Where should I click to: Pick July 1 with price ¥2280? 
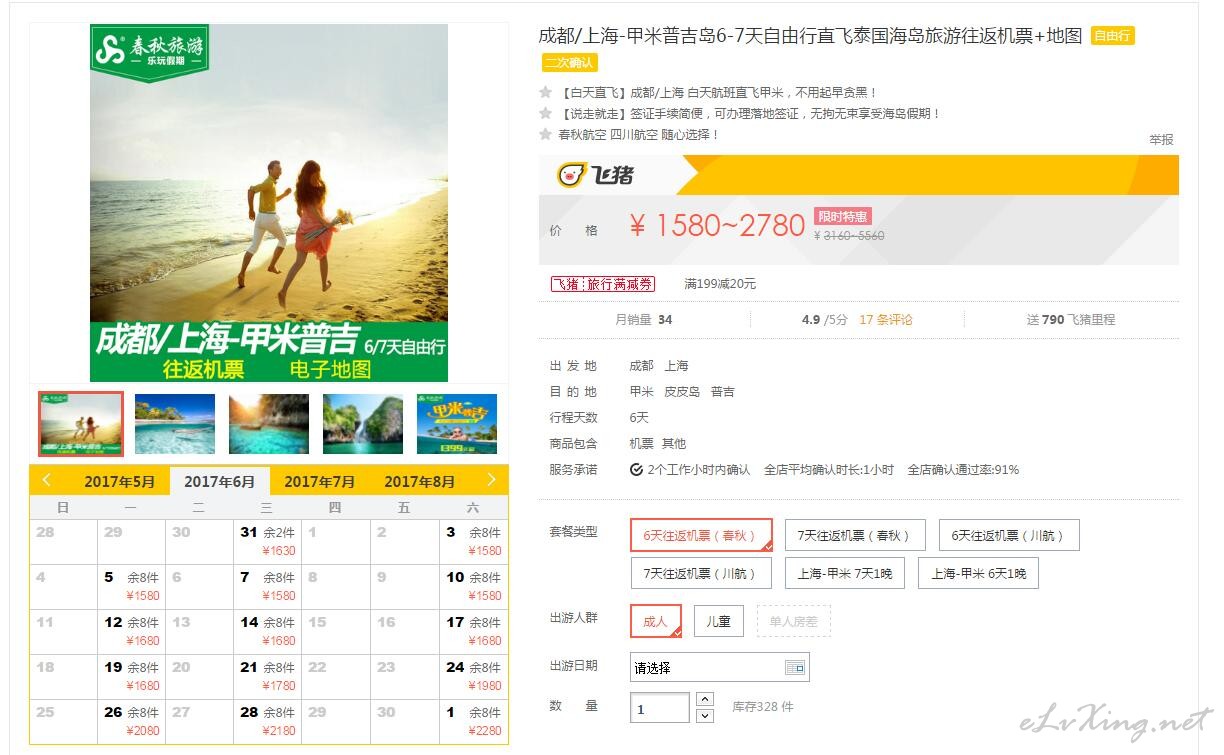tap(474, 722)
